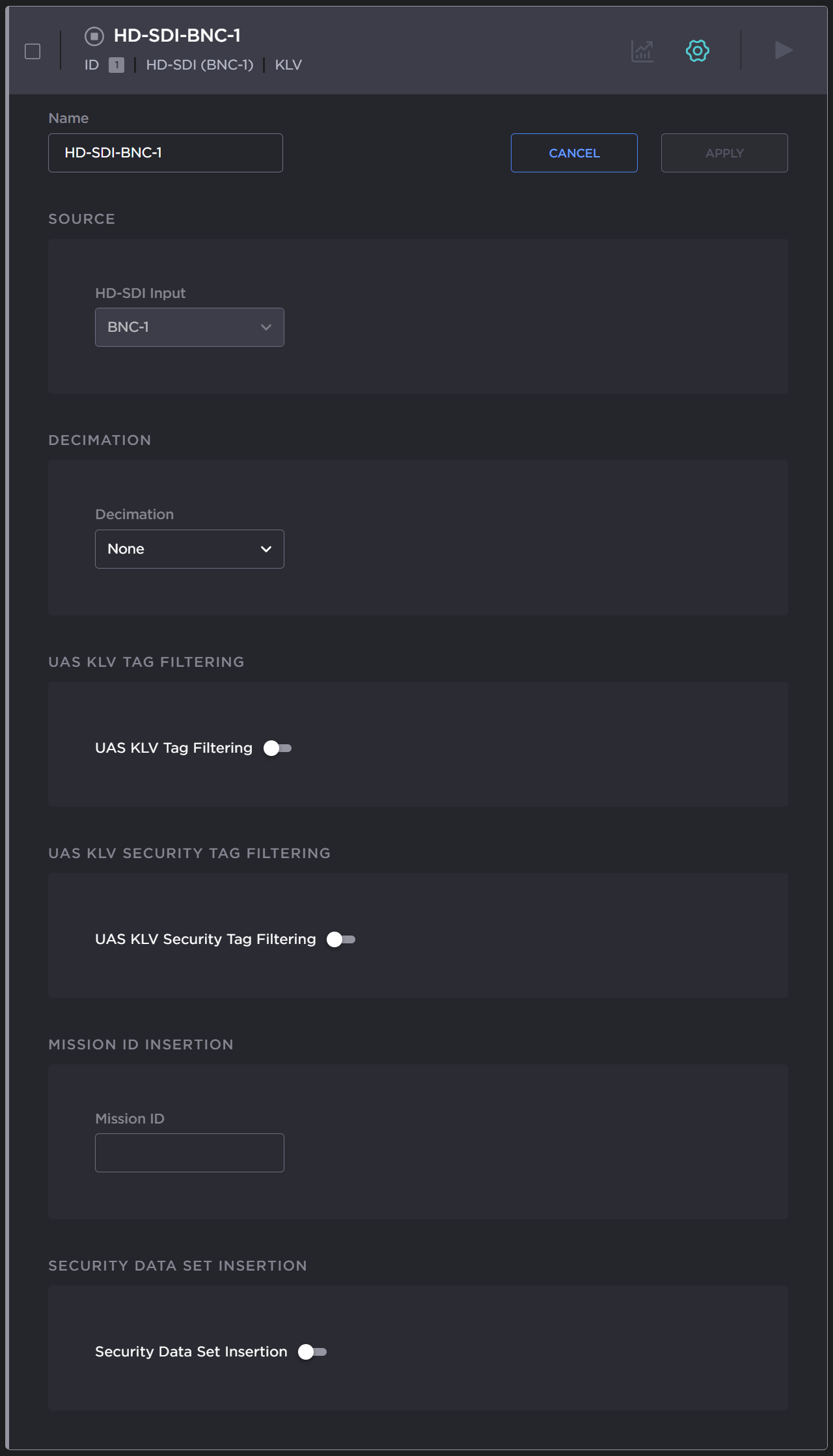Start the stream using the play icon
The image size is (833, 1456).
click(x=783, y=50)
